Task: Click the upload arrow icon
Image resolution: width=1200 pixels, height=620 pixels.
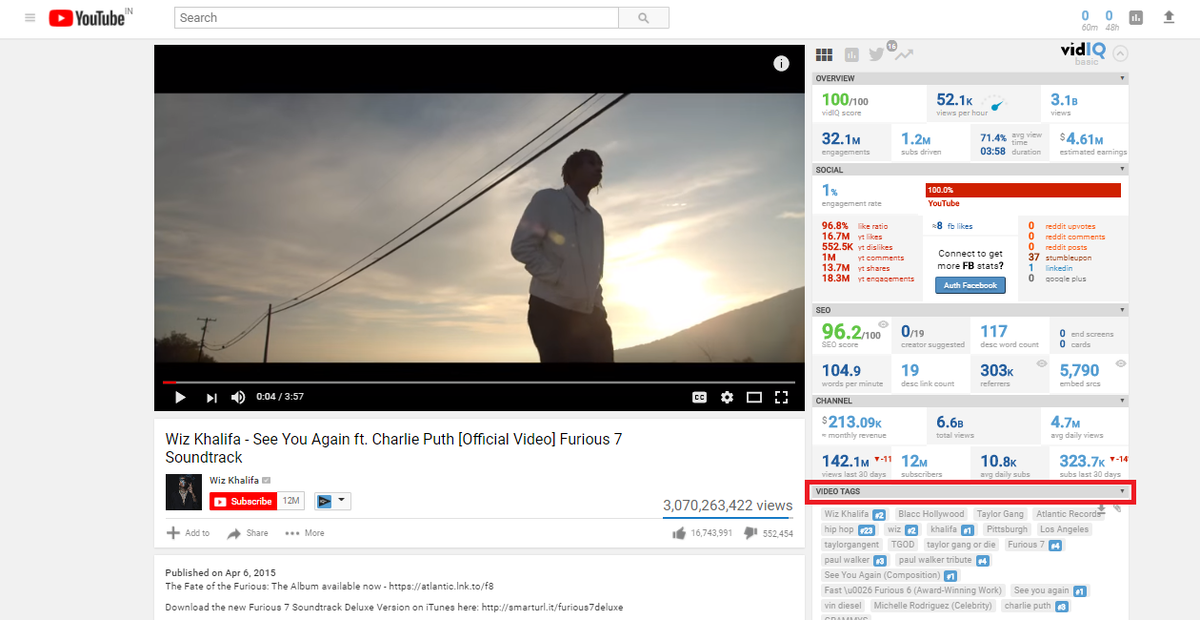Action: tap(1169, 17)
